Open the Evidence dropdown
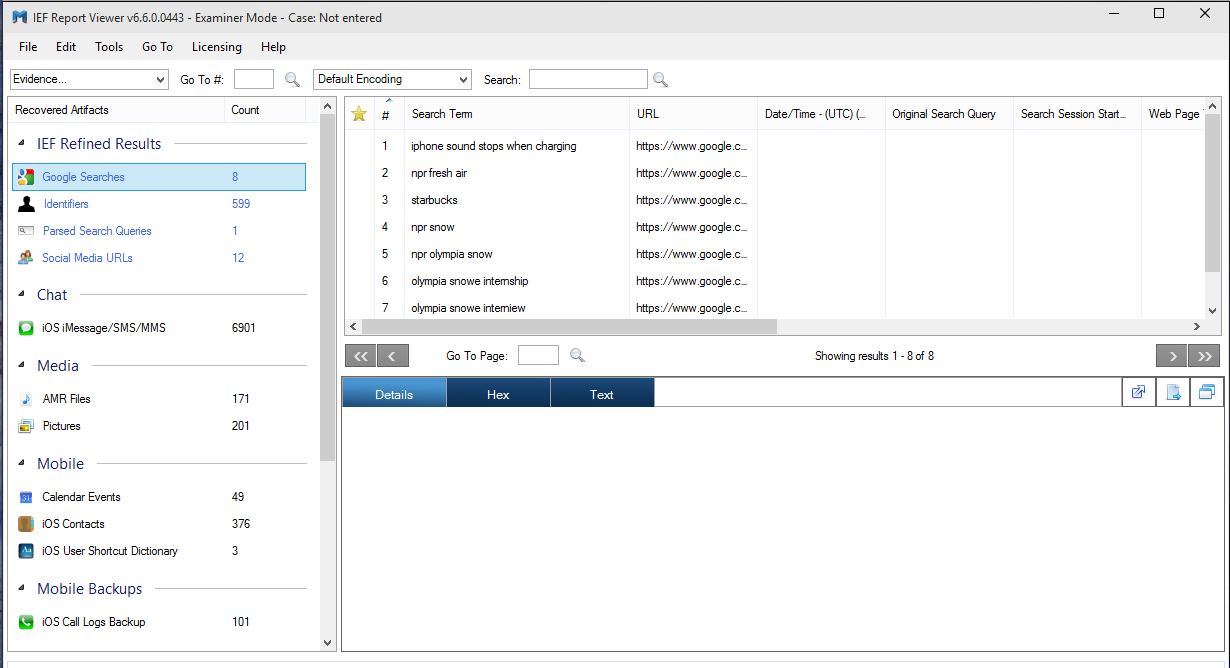1230x668 pixels. tap(161, 80)
